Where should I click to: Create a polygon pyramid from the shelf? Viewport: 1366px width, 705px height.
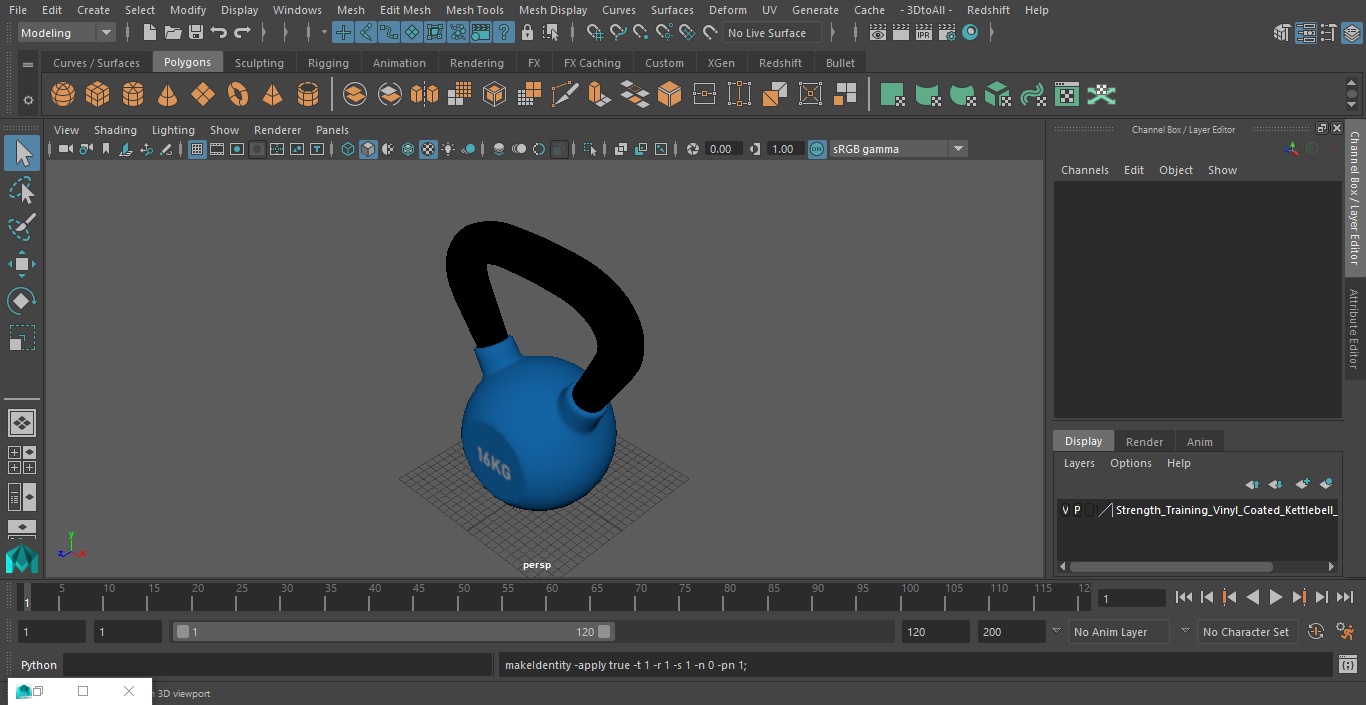[272, 95]
